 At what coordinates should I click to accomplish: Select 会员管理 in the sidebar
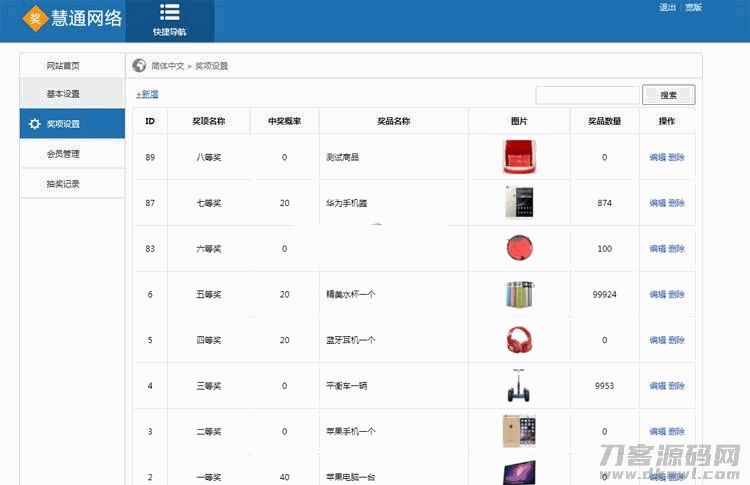63,154
